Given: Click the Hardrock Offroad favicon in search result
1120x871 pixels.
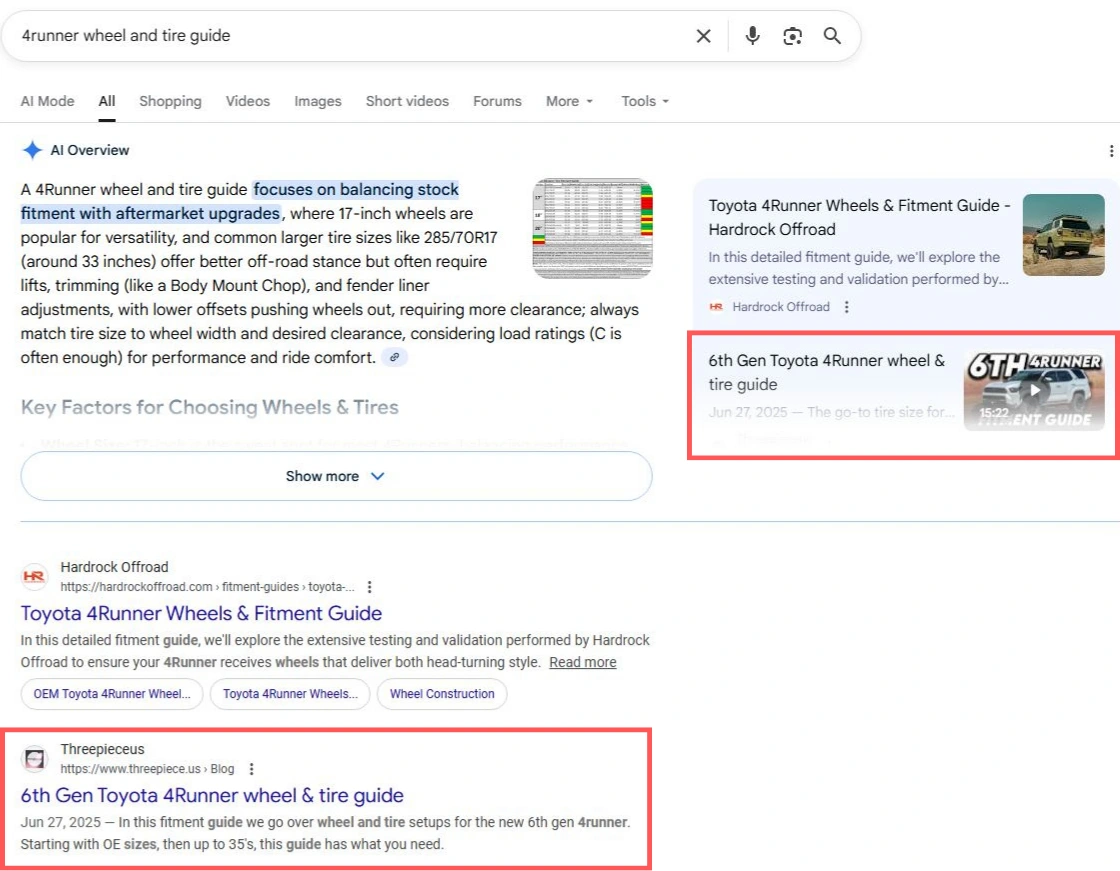Looking at the screenshot, I should (x=34, y=576).
